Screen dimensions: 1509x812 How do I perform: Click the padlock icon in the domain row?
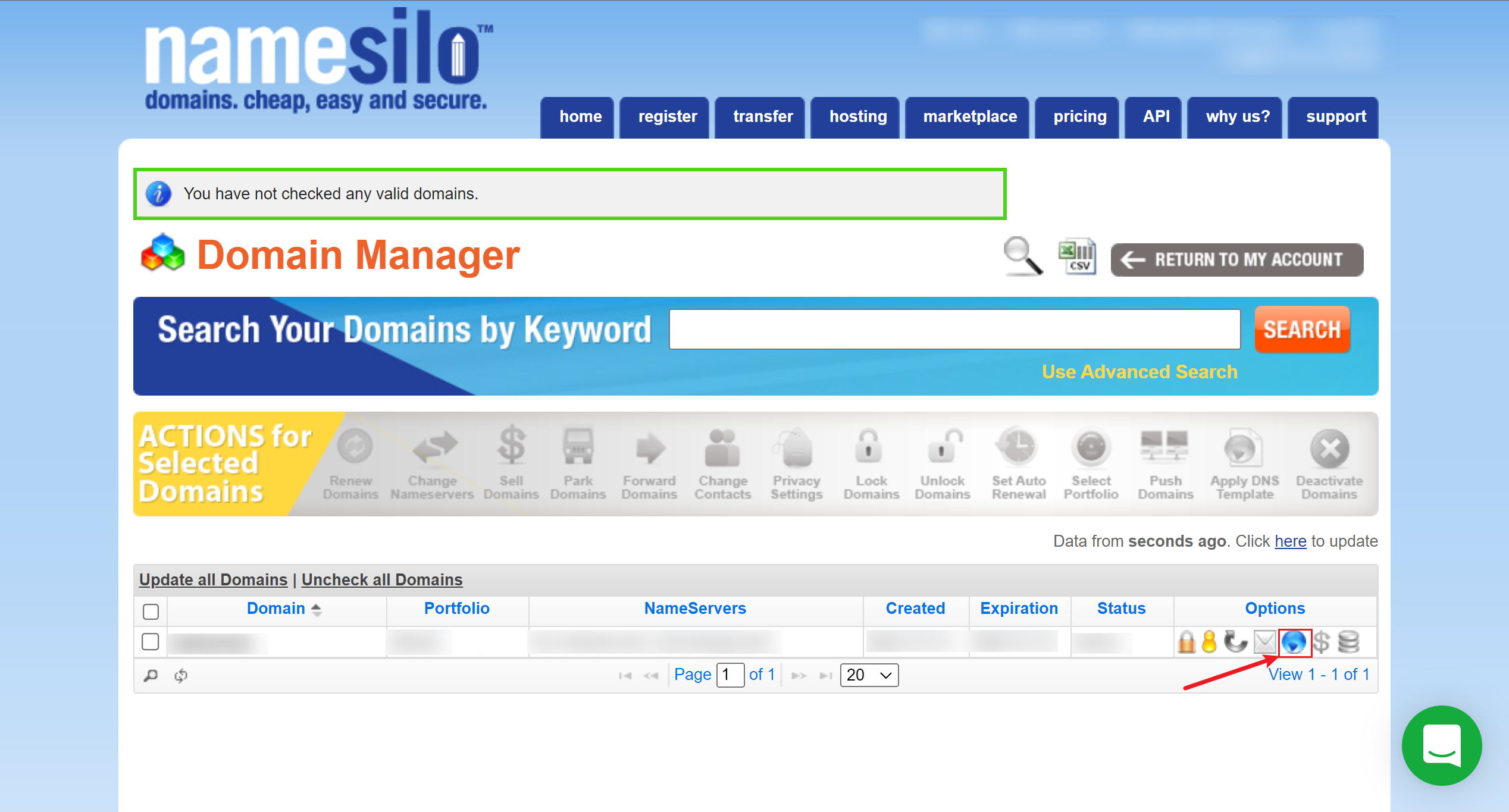click(1186, 642)
